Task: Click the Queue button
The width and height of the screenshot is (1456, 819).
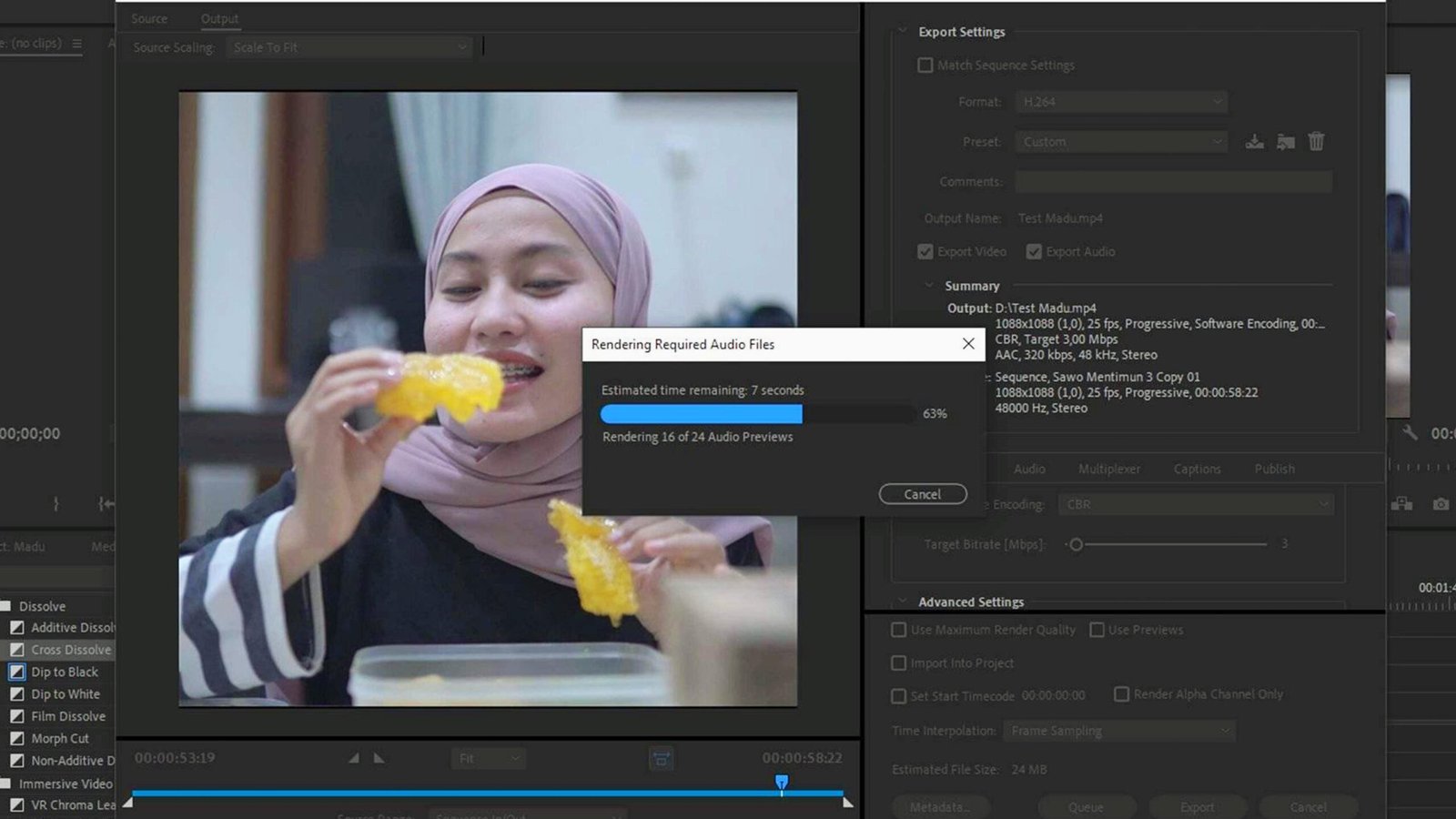Action: 1086,807
